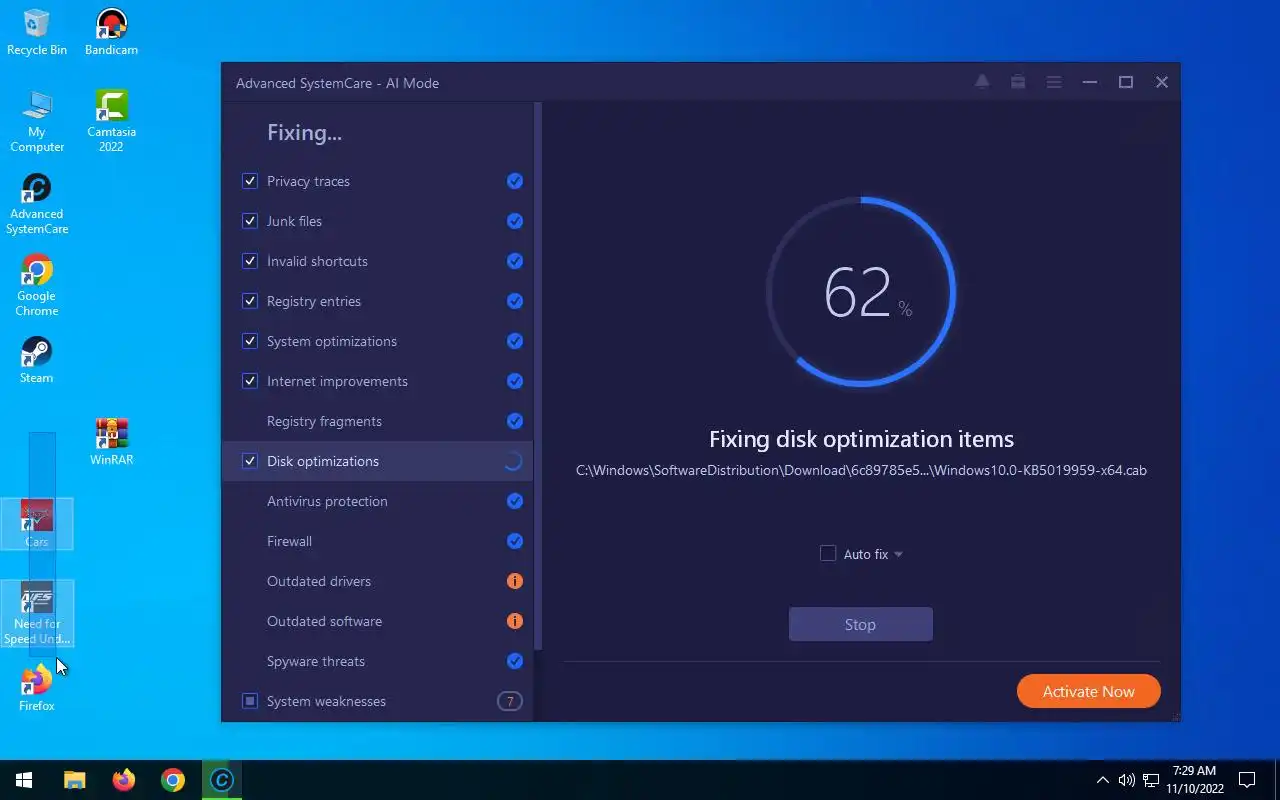
Task: Enable the Auto fix checkbox
Action: coord(828,553)
